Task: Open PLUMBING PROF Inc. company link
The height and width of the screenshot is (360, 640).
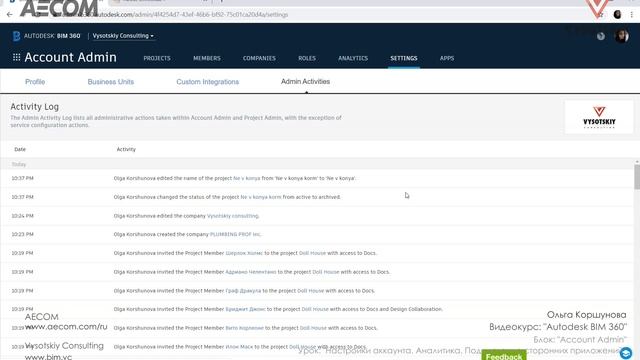Action: point(235,235)
